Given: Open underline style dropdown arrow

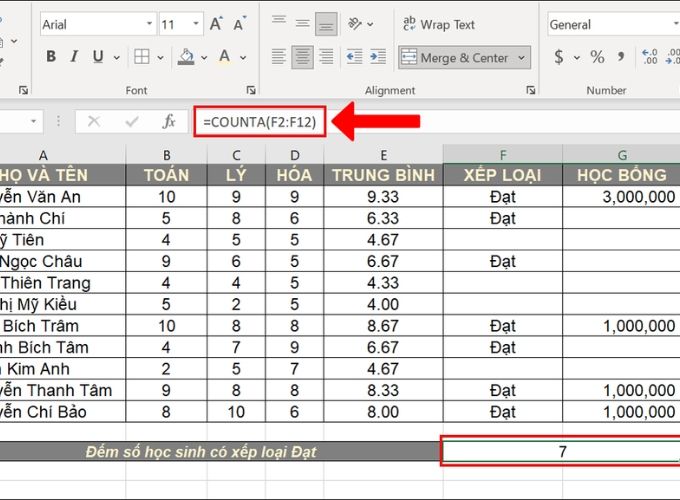Looking at the screenshot, I should point(116,57).
